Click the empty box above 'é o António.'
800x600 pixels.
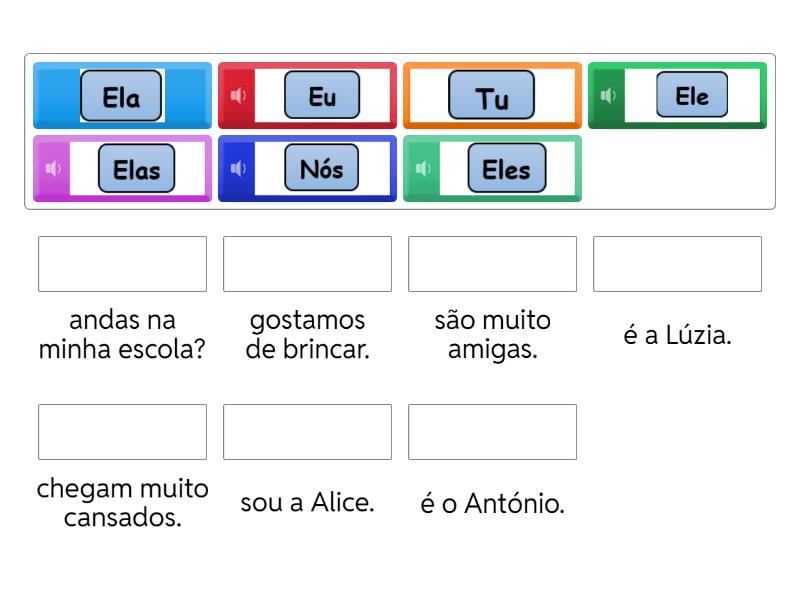(492, 432)
